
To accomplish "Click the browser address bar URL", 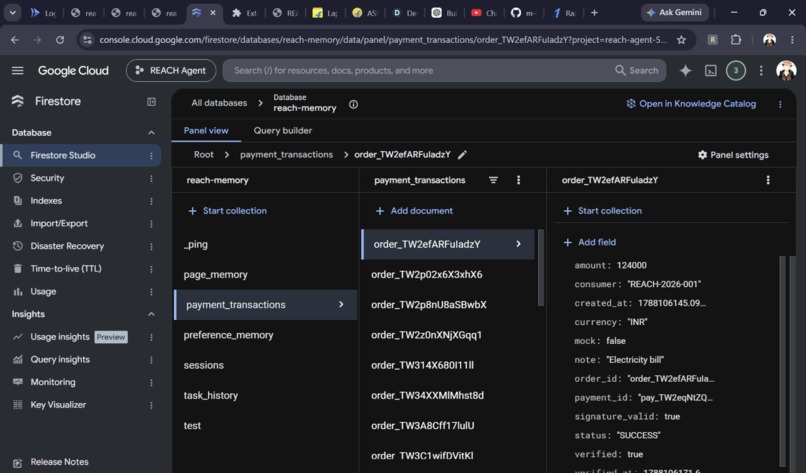I will (x=383, y=40).
